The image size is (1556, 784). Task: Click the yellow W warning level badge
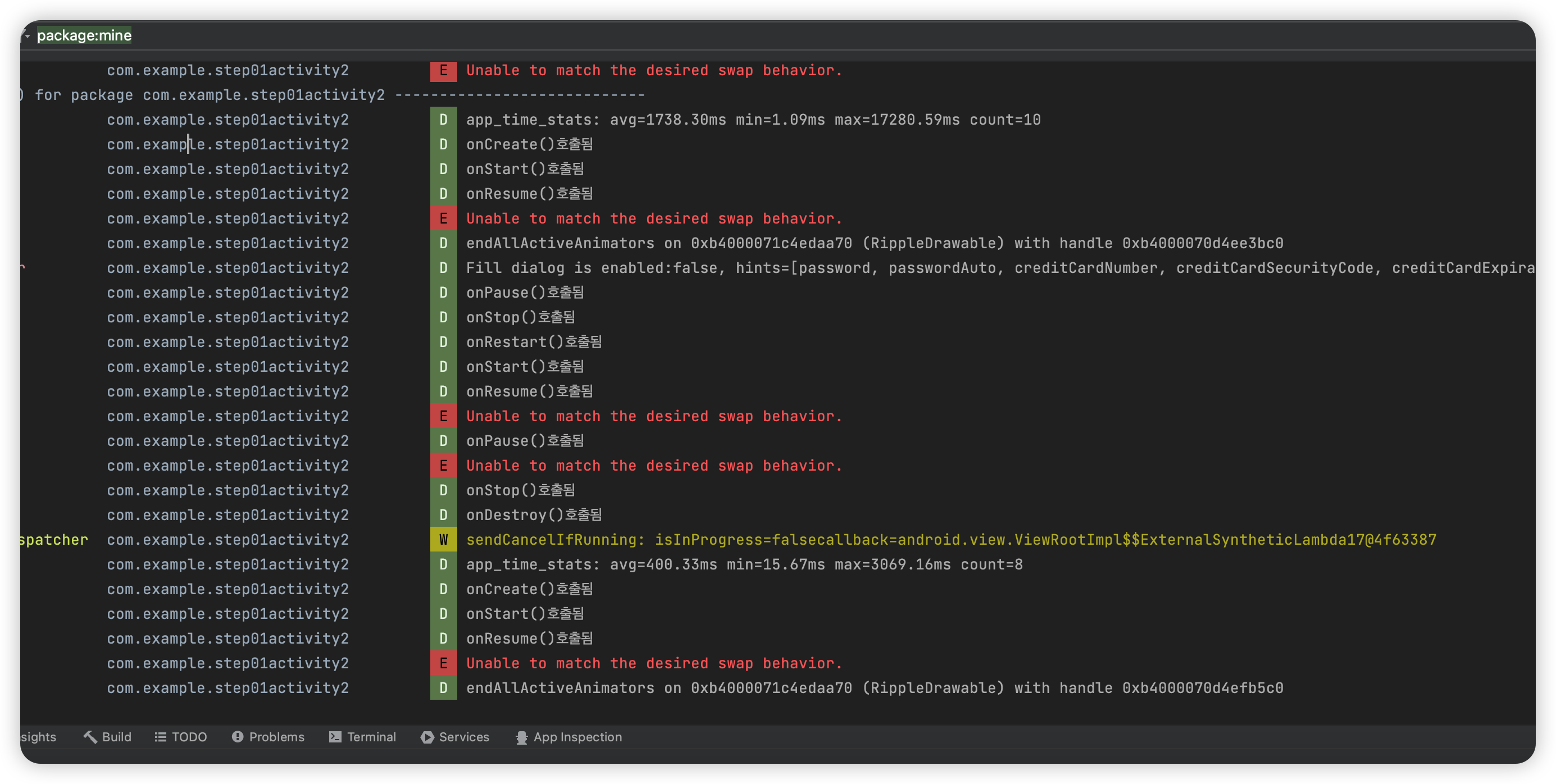tap(443, 539)
